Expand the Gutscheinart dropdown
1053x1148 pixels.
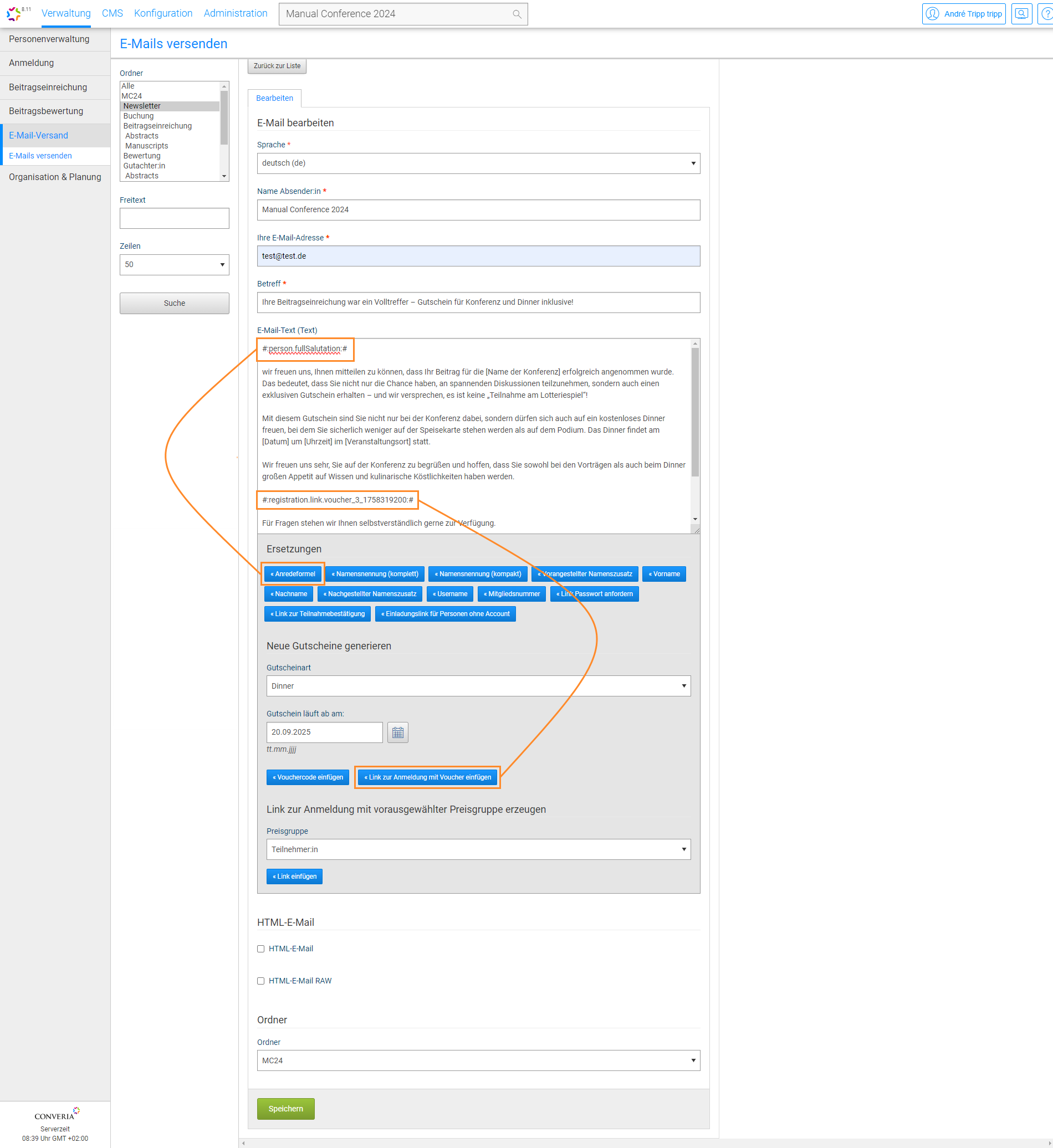click(x=478, y=686)
